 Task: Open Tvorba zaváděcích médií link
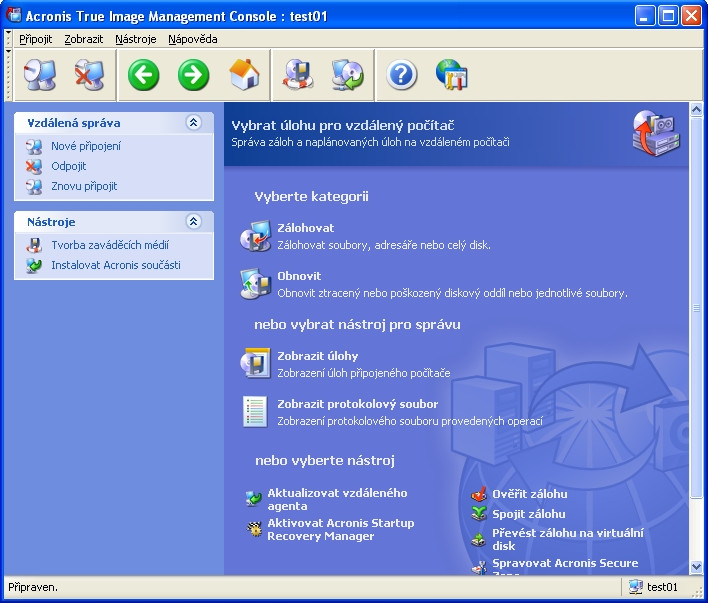[110, 245]
